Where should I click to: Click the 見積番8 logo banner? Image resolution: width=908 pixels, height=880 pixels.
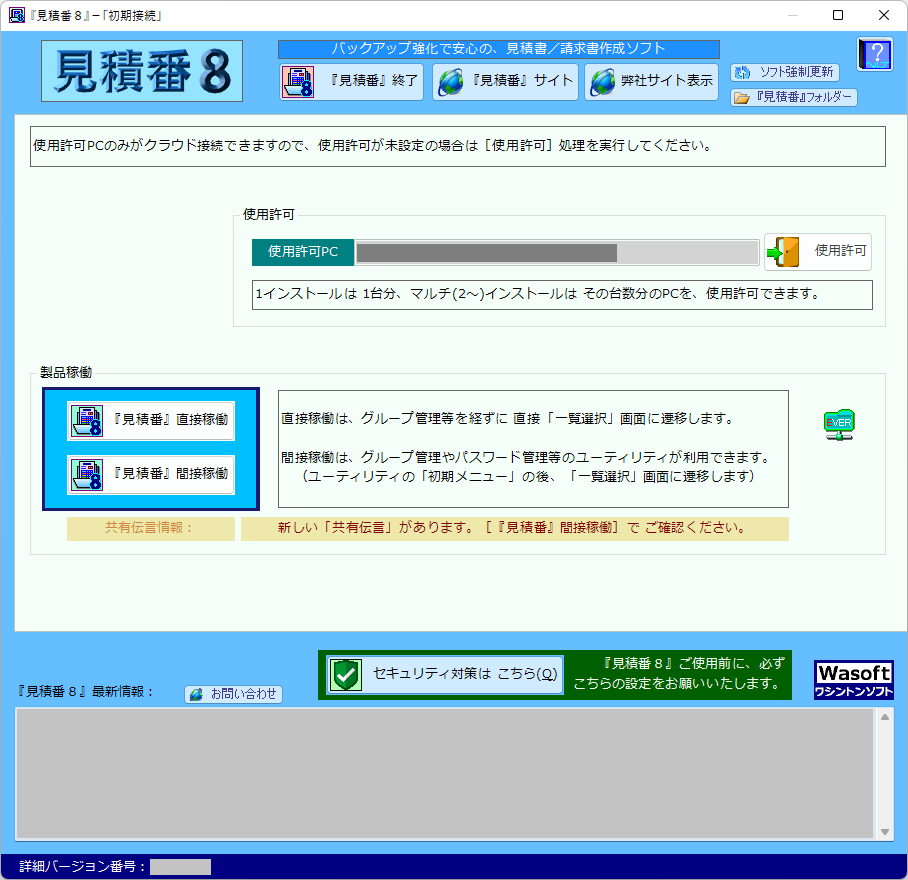click(x=142, y=71)
